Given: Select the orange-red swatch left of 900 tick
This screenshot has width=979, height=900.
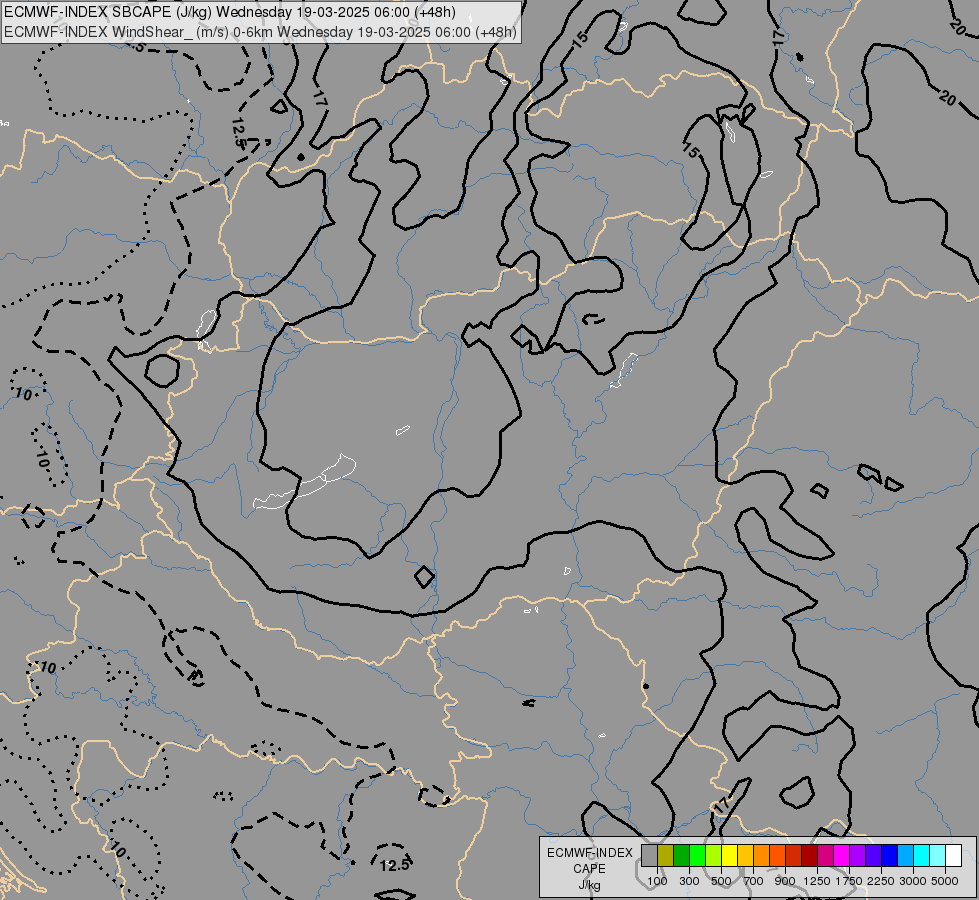Looking at the screenshot, I should (777, 856).
